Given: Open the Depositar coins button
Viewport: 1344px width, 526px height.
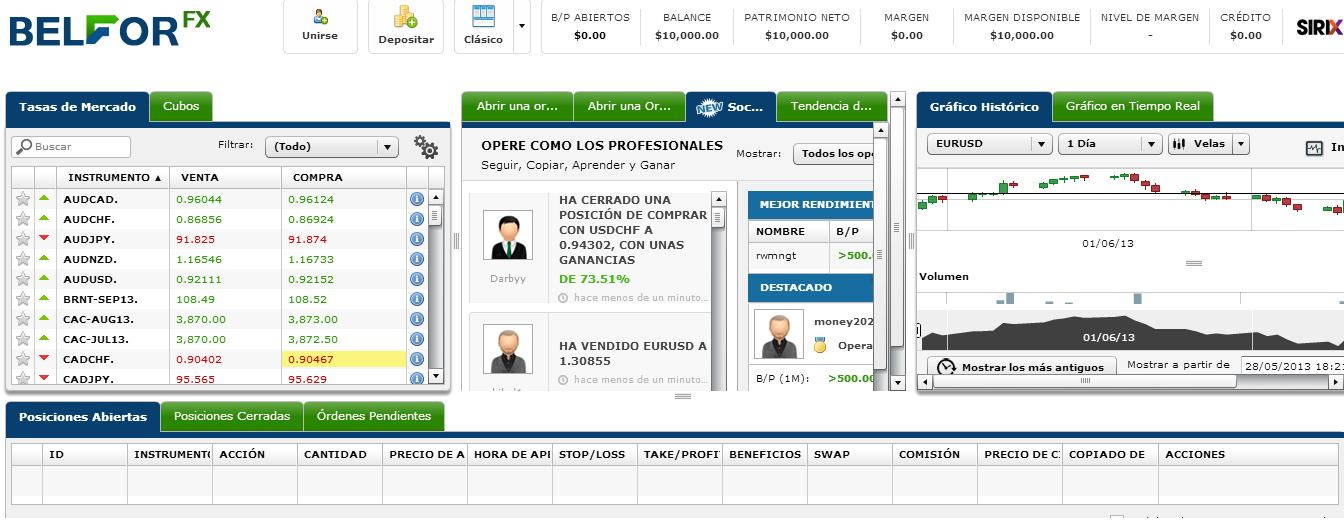Looking at the screenshot, I should pyautogui.click(x=406, y=26).
